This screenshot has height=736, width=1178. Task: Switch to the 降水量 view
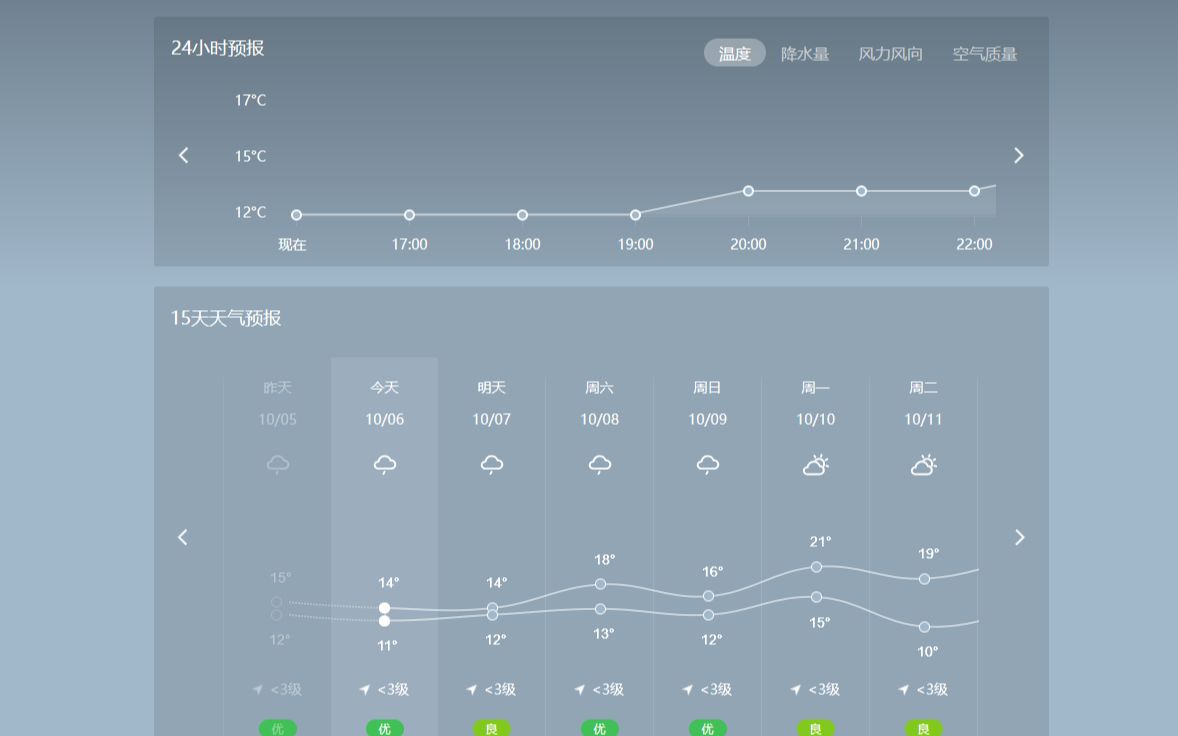tap(806, 53)
